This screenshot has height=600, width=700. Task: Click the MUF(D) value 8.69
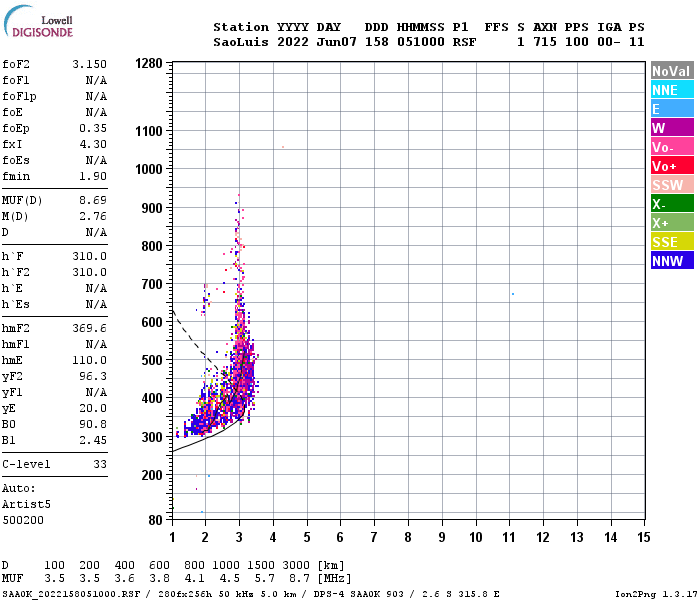(x=93, y=200)
